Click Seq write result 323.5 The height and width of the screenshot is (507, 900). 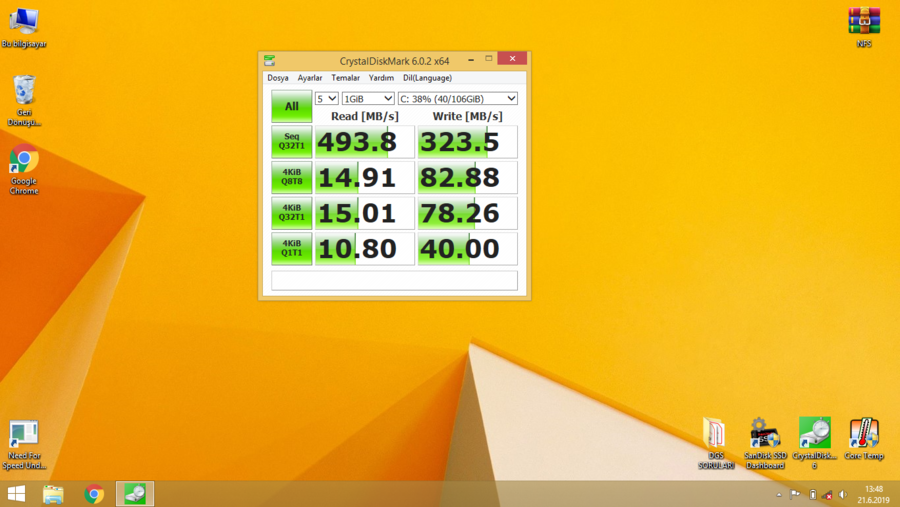point(467,142)
